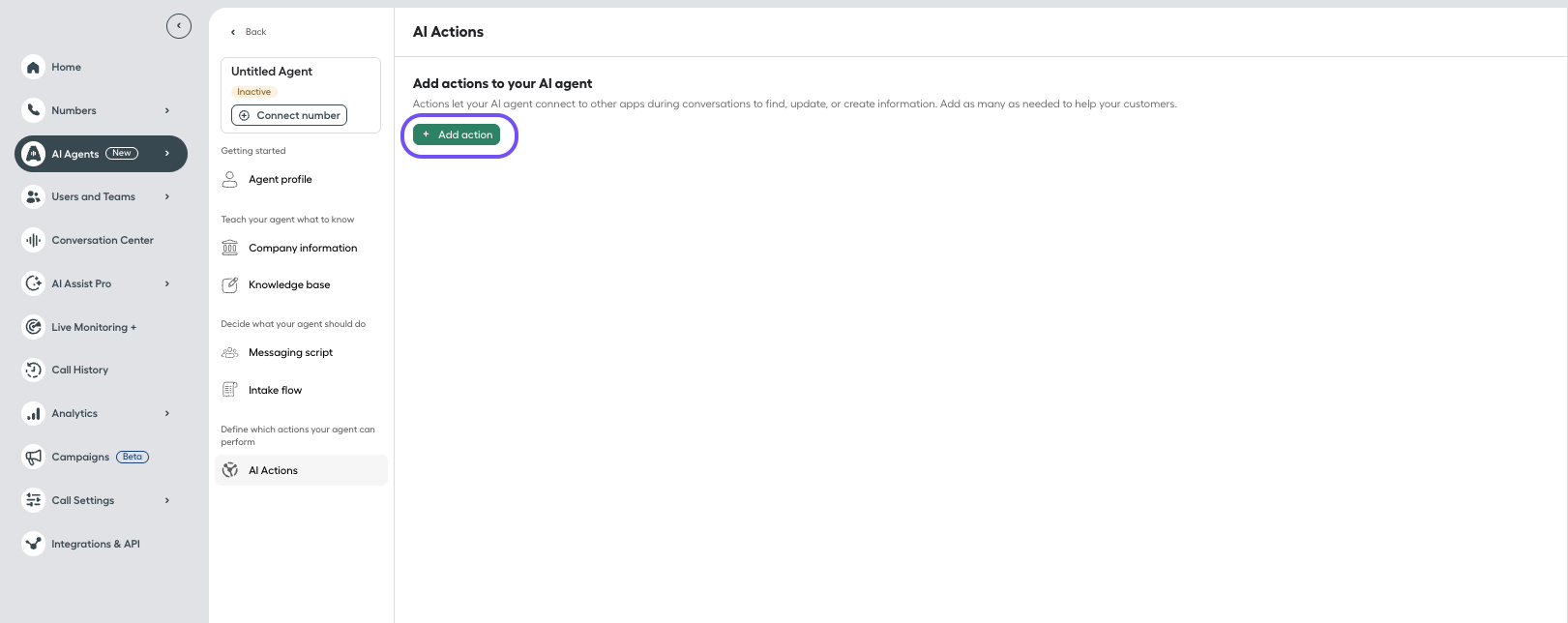Viewport: 1568px width, 623px height.
Task: Click the Home house icon
Action: pos(34,67)
